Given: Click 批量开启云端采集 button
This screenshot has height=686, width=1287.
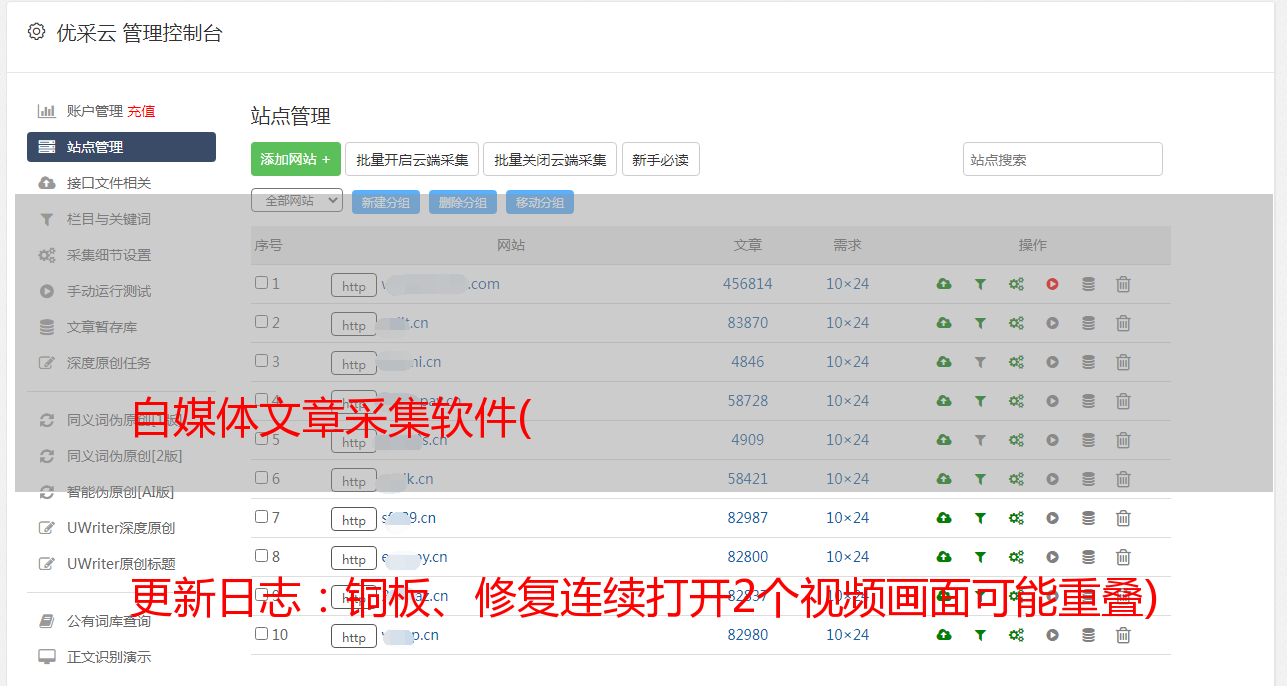Looking at the screenshot, I should tap(412, 159).
